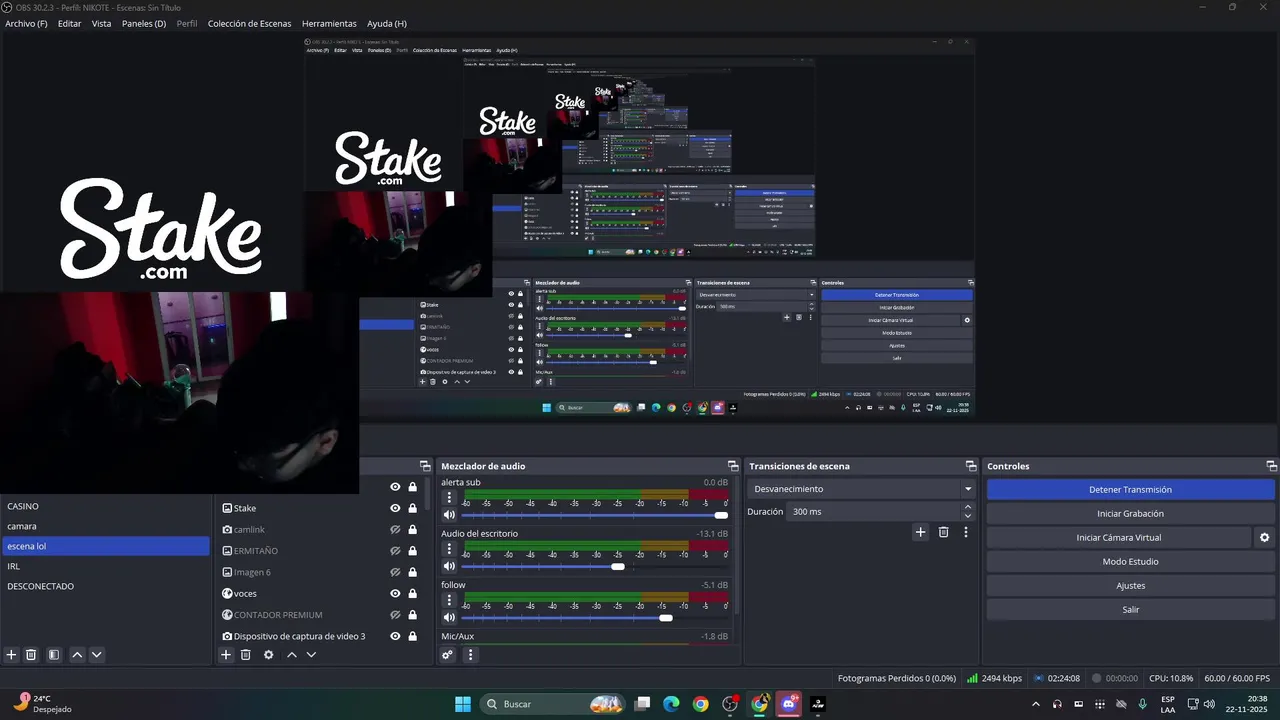Open the Herramientas menu
Viewport: 1280px width, 720px height.
click(x=329, y=23)
